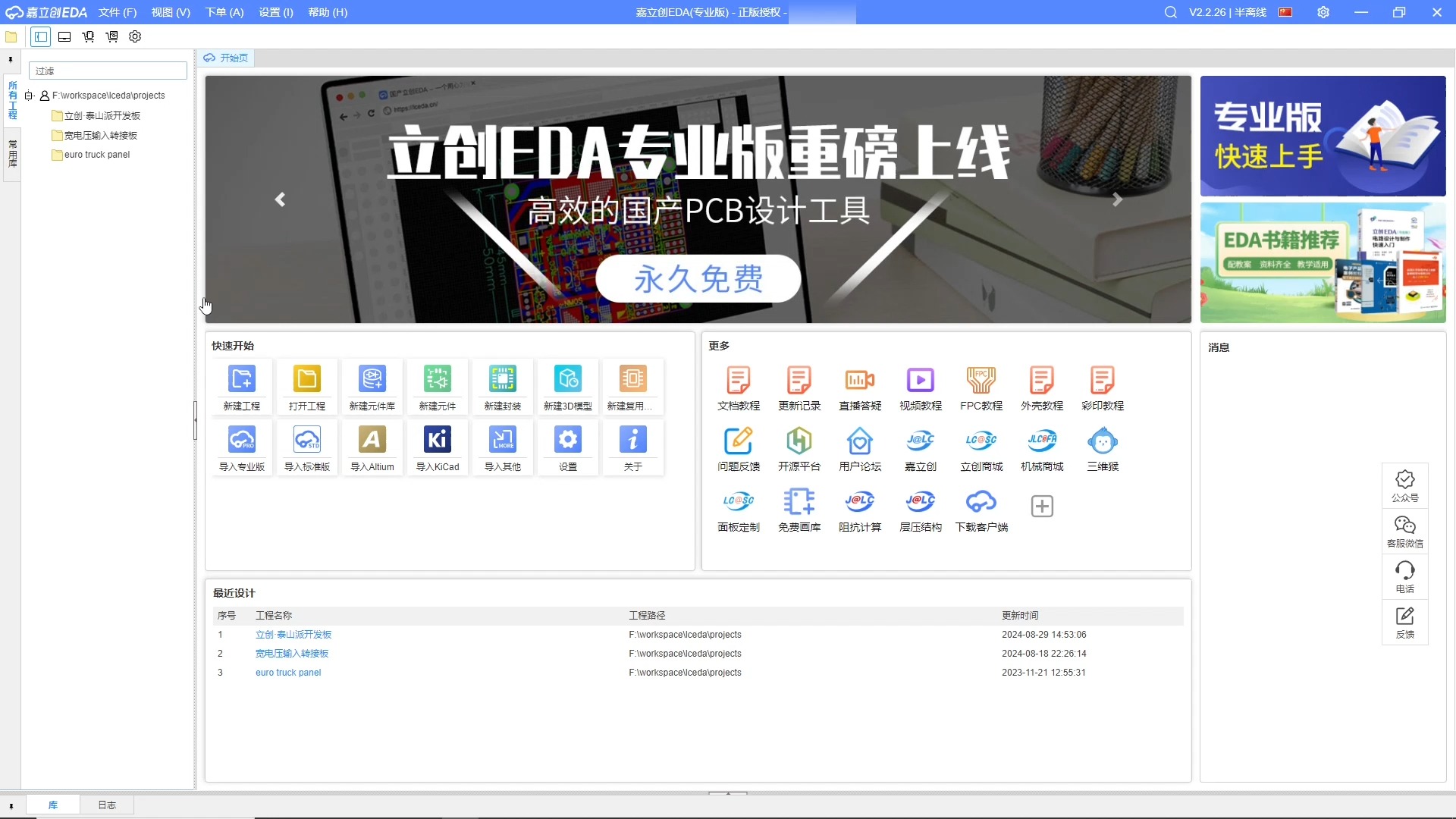Open the 设置 (I) menu
This screenshot has width=1456, height=819.
(x=276, y=12)
